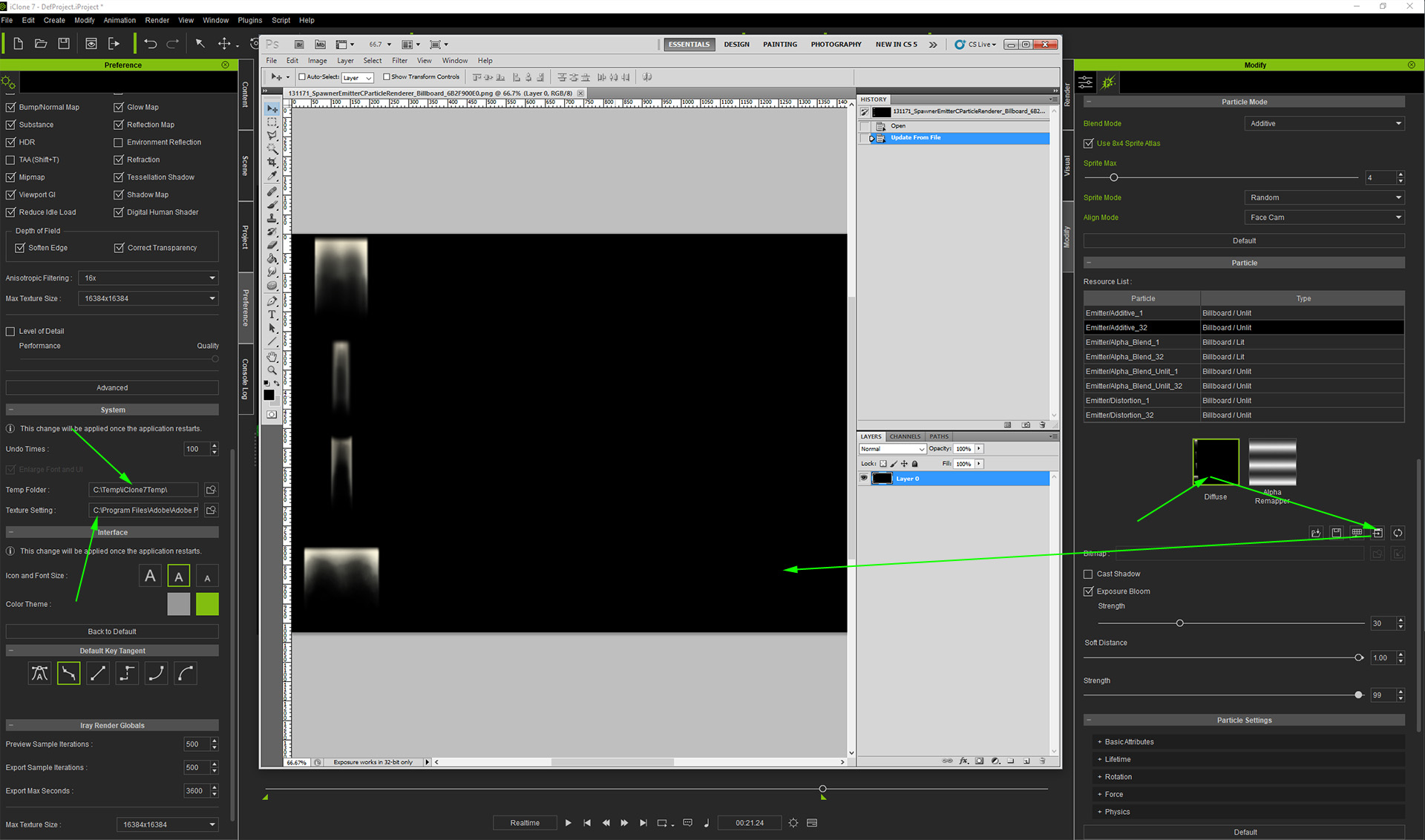The width and height of the screenshot is (1425, 840).
Task: Toggle the Correct Transparency checkbox
Action: 119,248
